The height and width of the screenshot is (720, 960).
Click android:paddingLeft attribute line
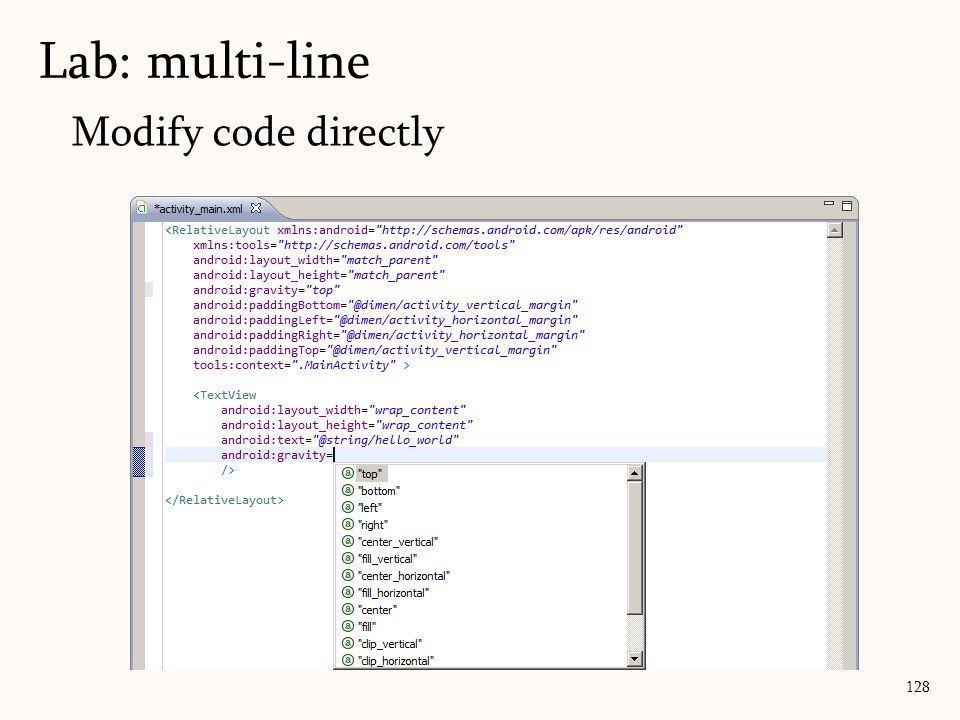[385, 320]
